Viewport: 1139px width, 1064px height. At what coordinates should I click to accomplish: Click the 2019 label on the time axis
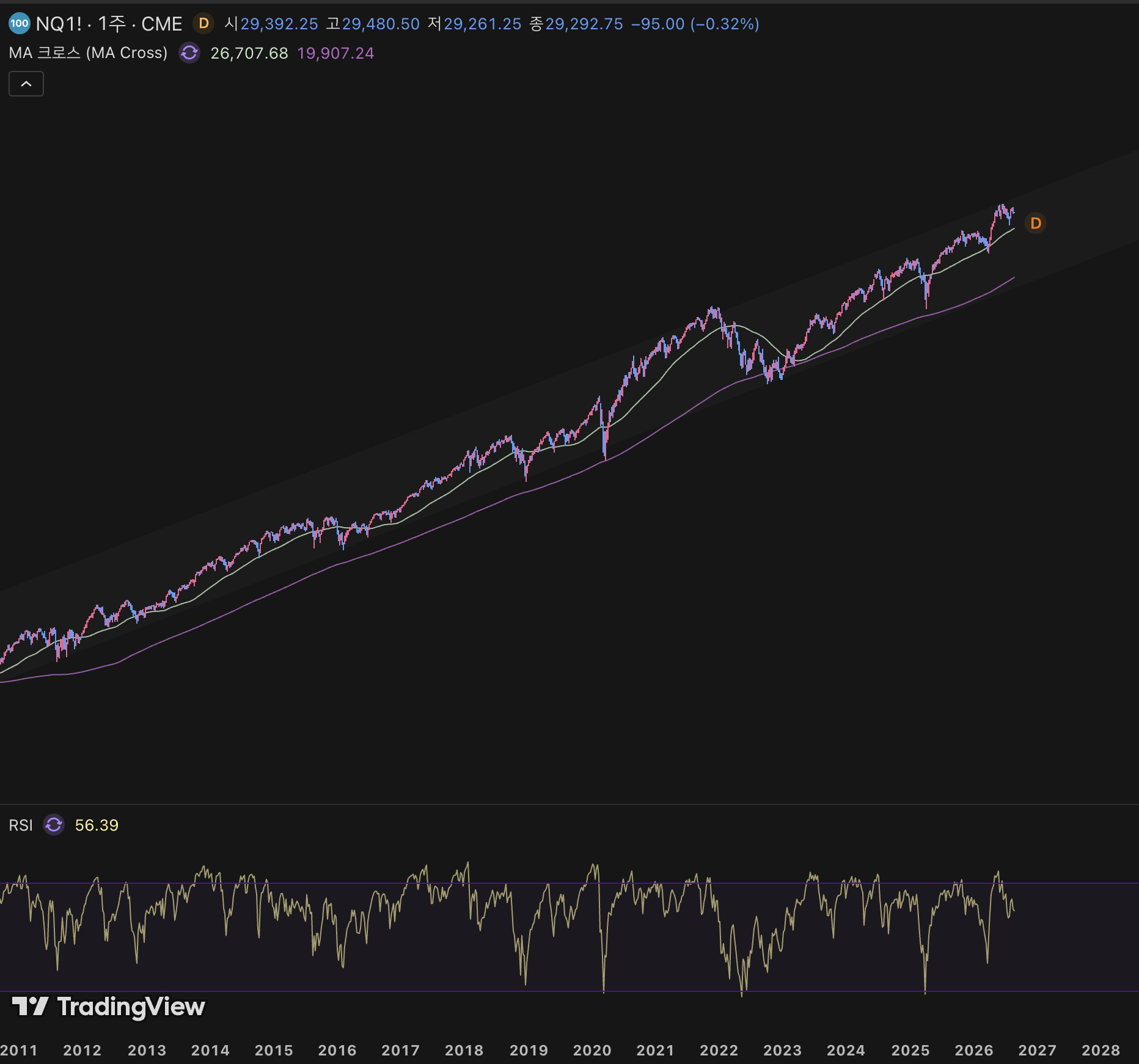click(x=529, y=1050)
